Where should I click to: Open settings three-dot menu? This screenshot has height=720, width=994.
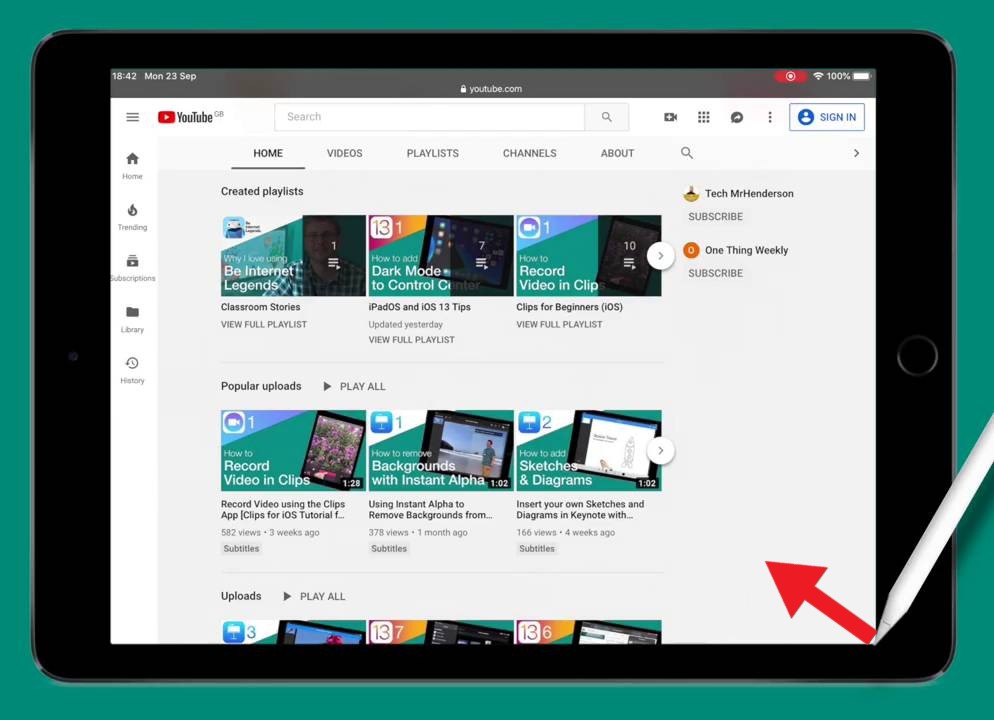tap(770, 117)
